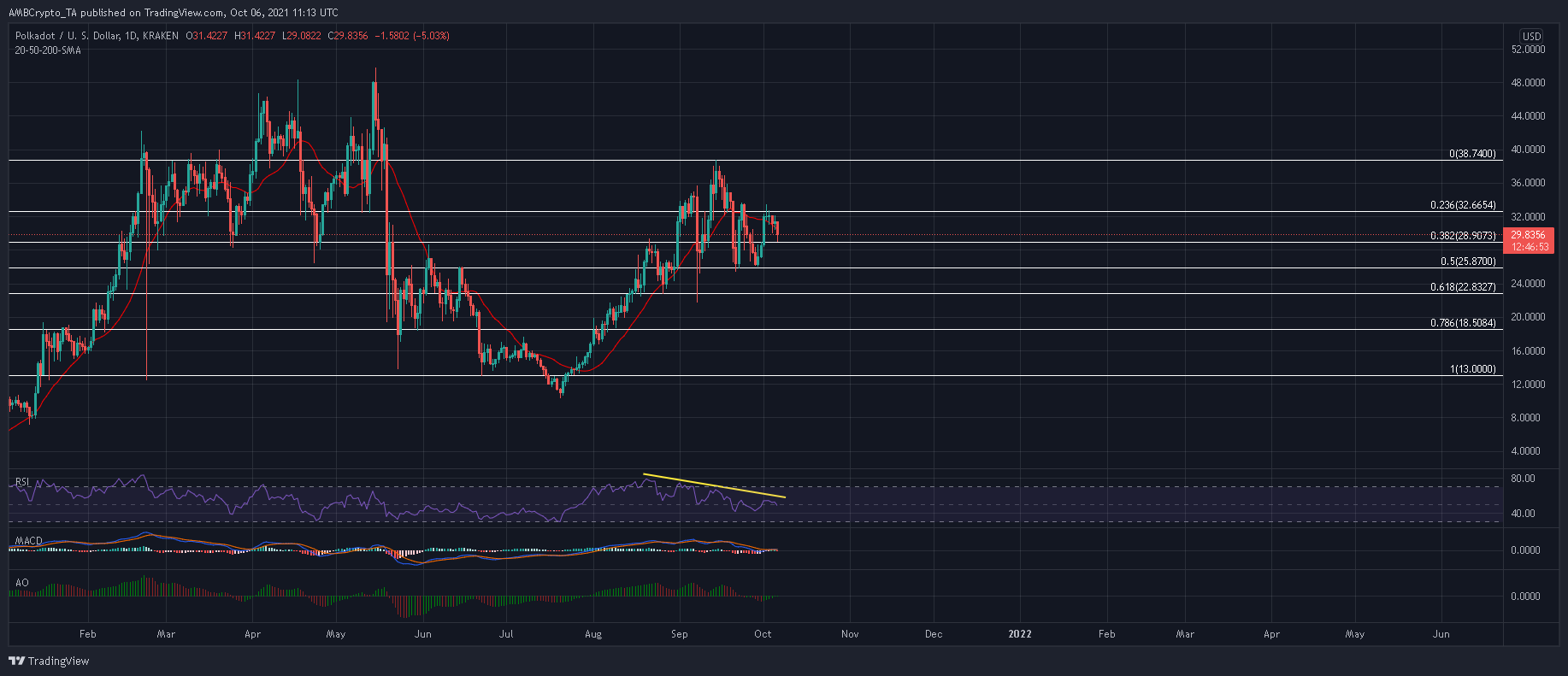This screenshot has width=1568, height=676.
Task: Click the RSI 80.00 scale value
Action: point(1523,479)
